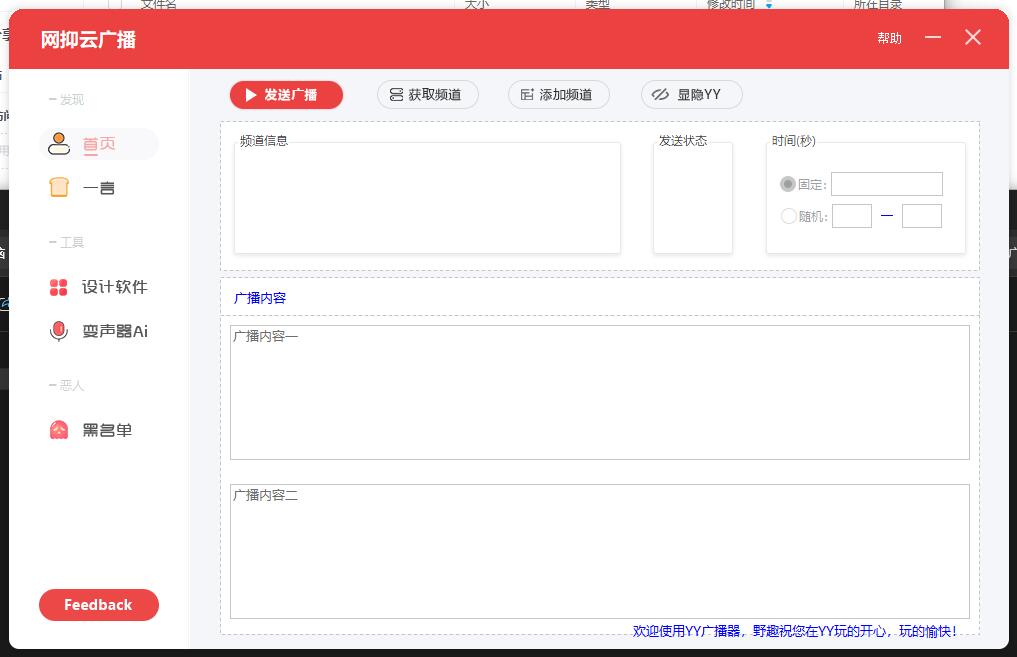Click the microphone icon beside 变声器Ai
The width and height of the screenshot is (1017, 657).
[59, 331]
